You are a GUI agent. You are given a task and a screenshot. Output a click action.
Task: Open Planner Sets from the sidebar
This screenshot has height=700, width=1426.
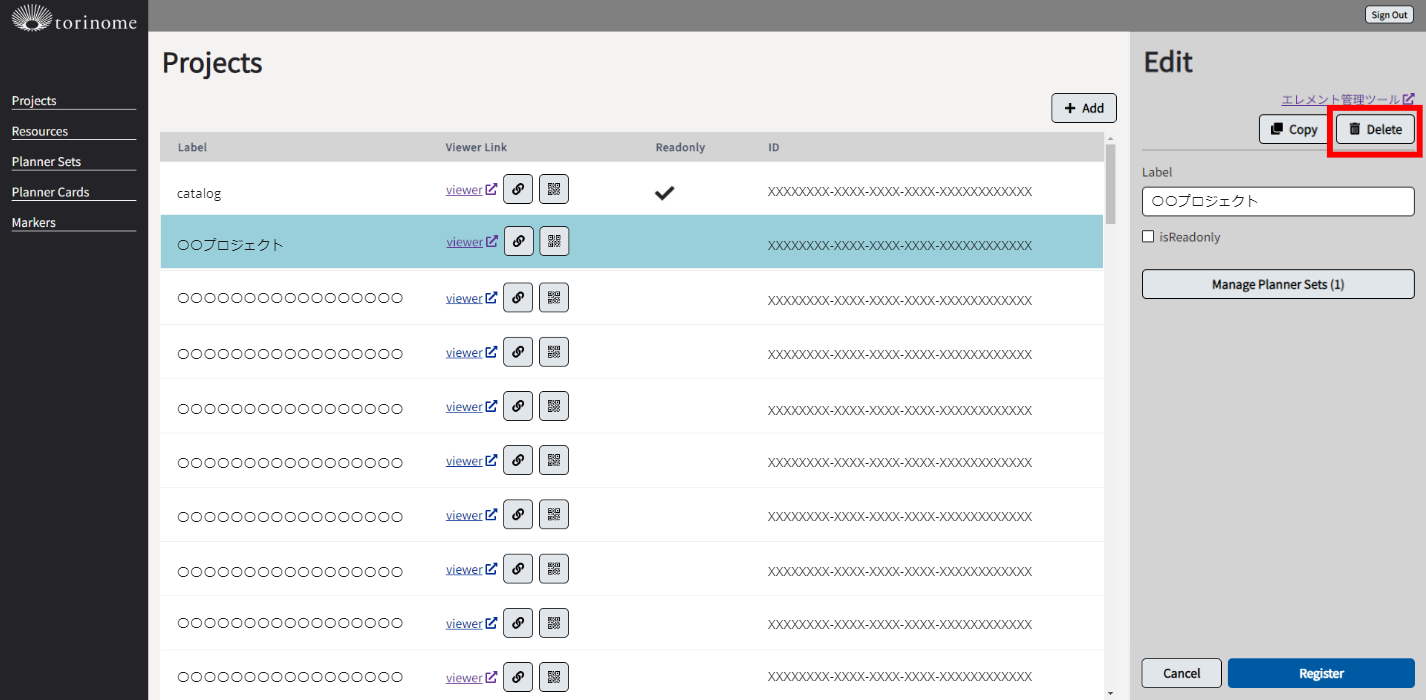click(46, 161)
